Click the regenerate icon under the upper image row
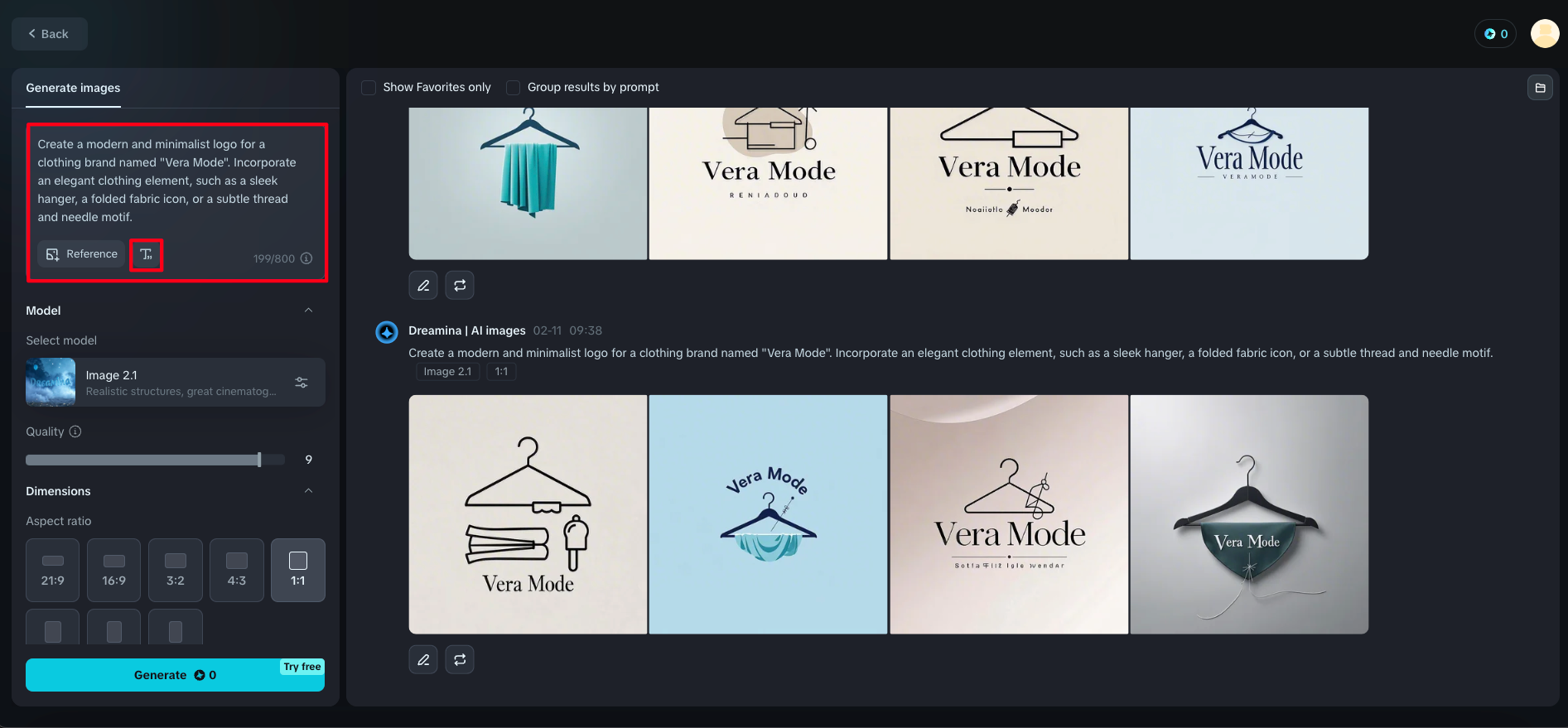This screenshot has height=728, width=1568. [x=460, y=286]
